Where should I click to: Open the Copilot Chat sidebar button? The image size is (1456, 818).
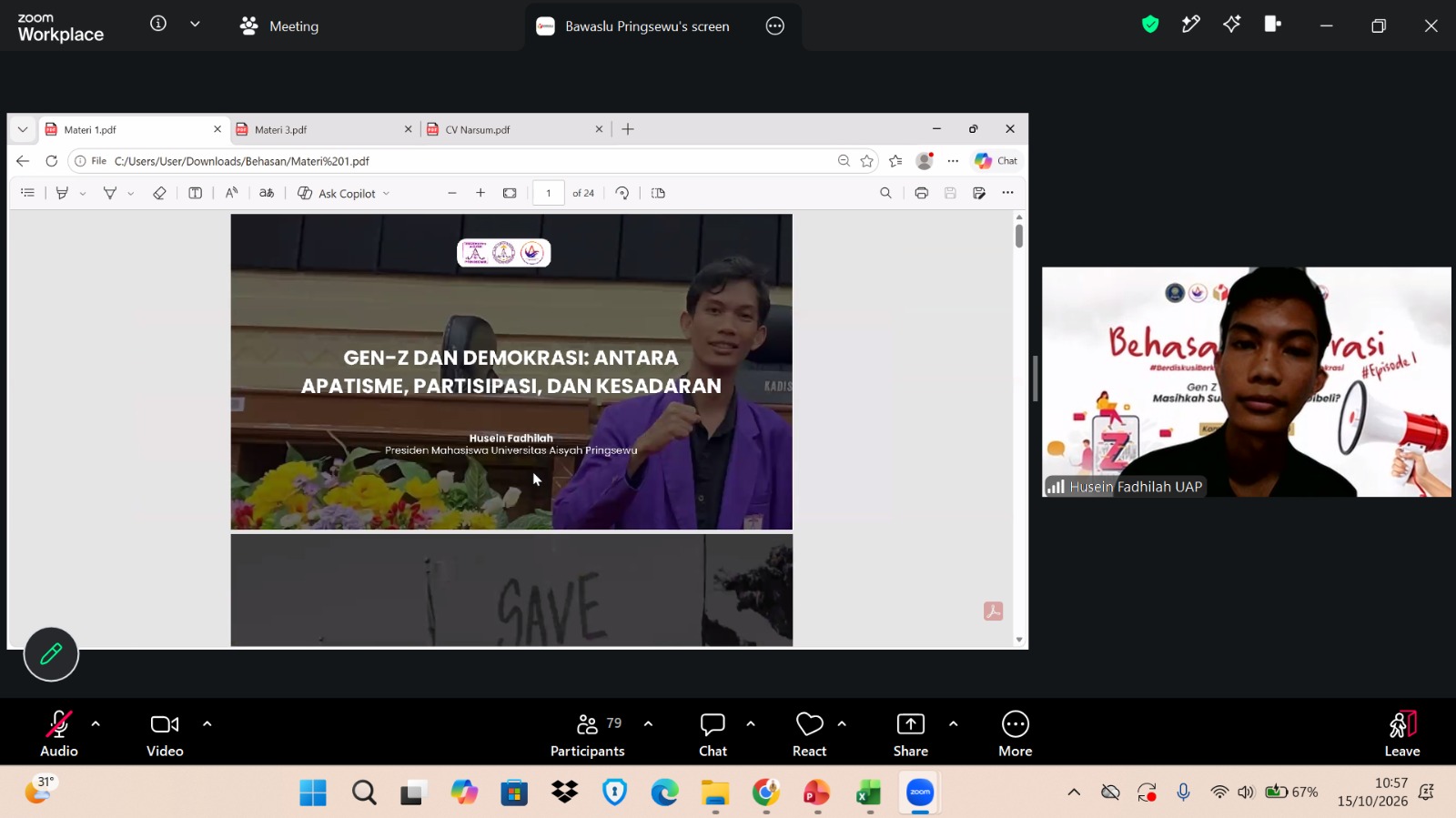coord(996,161)
